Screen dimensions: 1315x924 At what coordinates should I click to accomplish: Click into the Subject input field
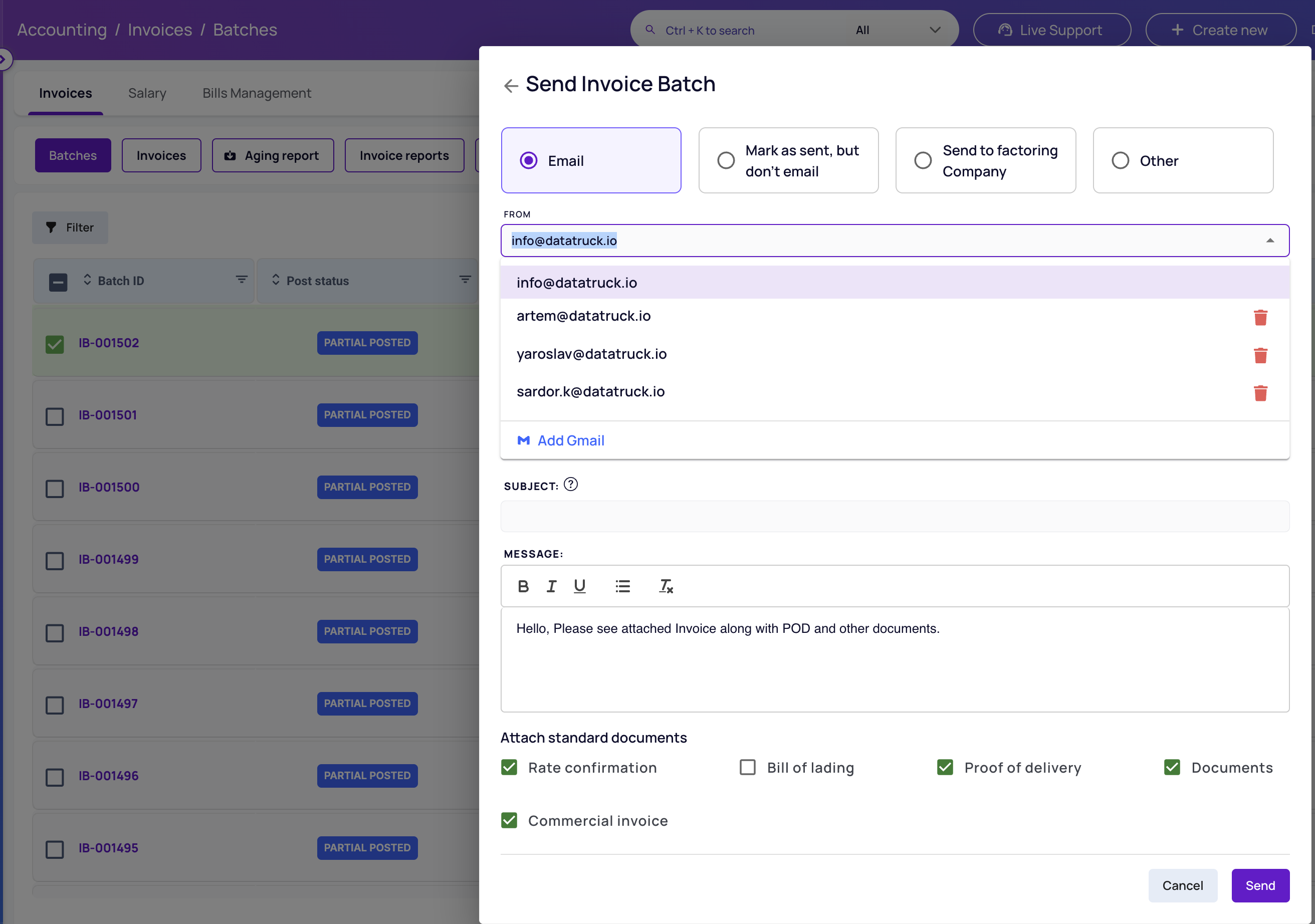coord(895,517)
